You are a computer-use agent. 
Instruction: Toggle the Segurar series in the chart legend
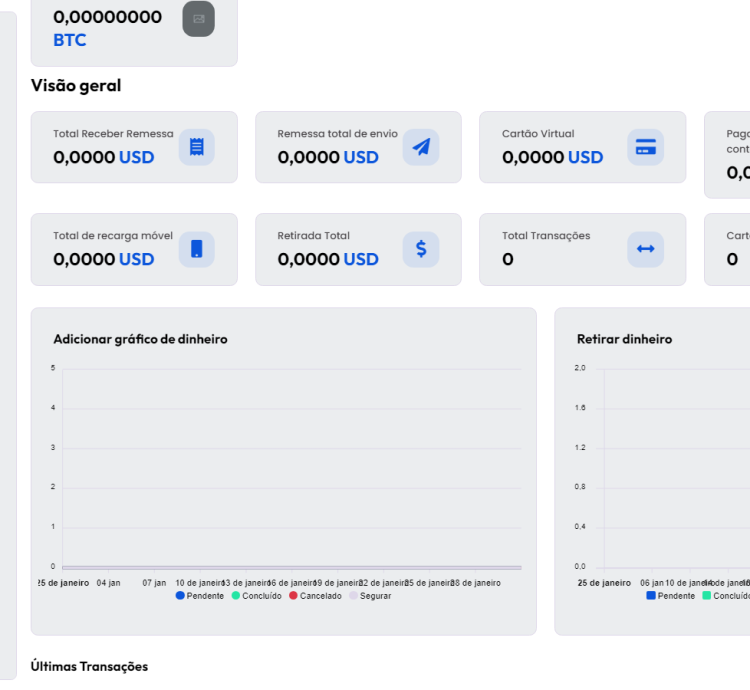[x=369, y=596]
